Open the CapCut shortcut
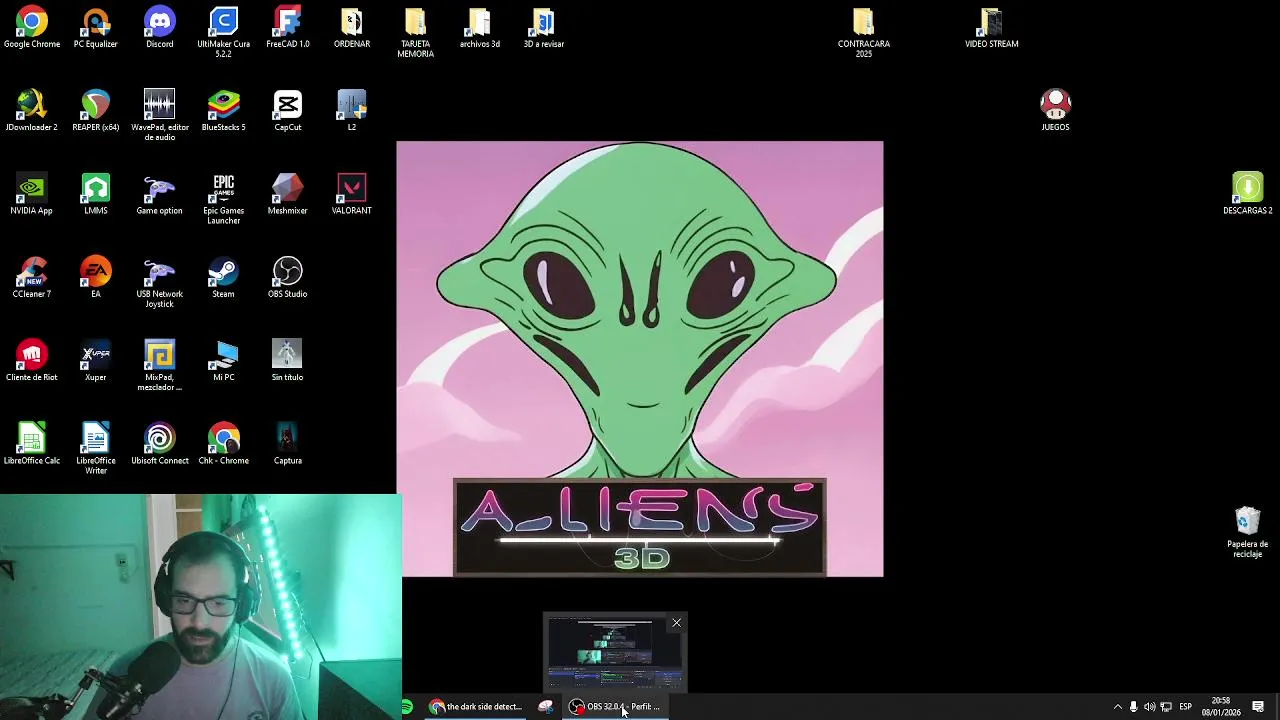The image size is (1280, 720). [287, 111]
